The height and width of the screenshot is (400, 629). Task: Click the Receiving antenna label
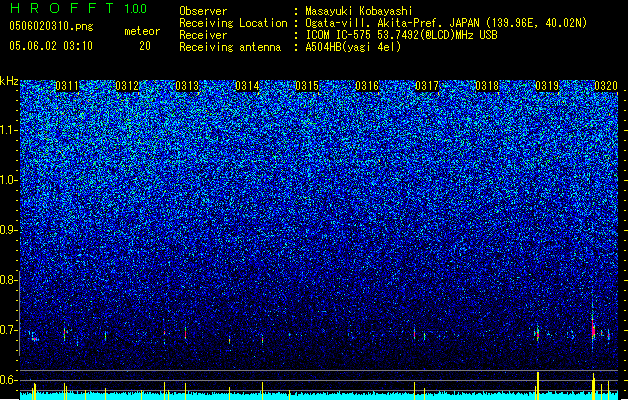point(230,47)
